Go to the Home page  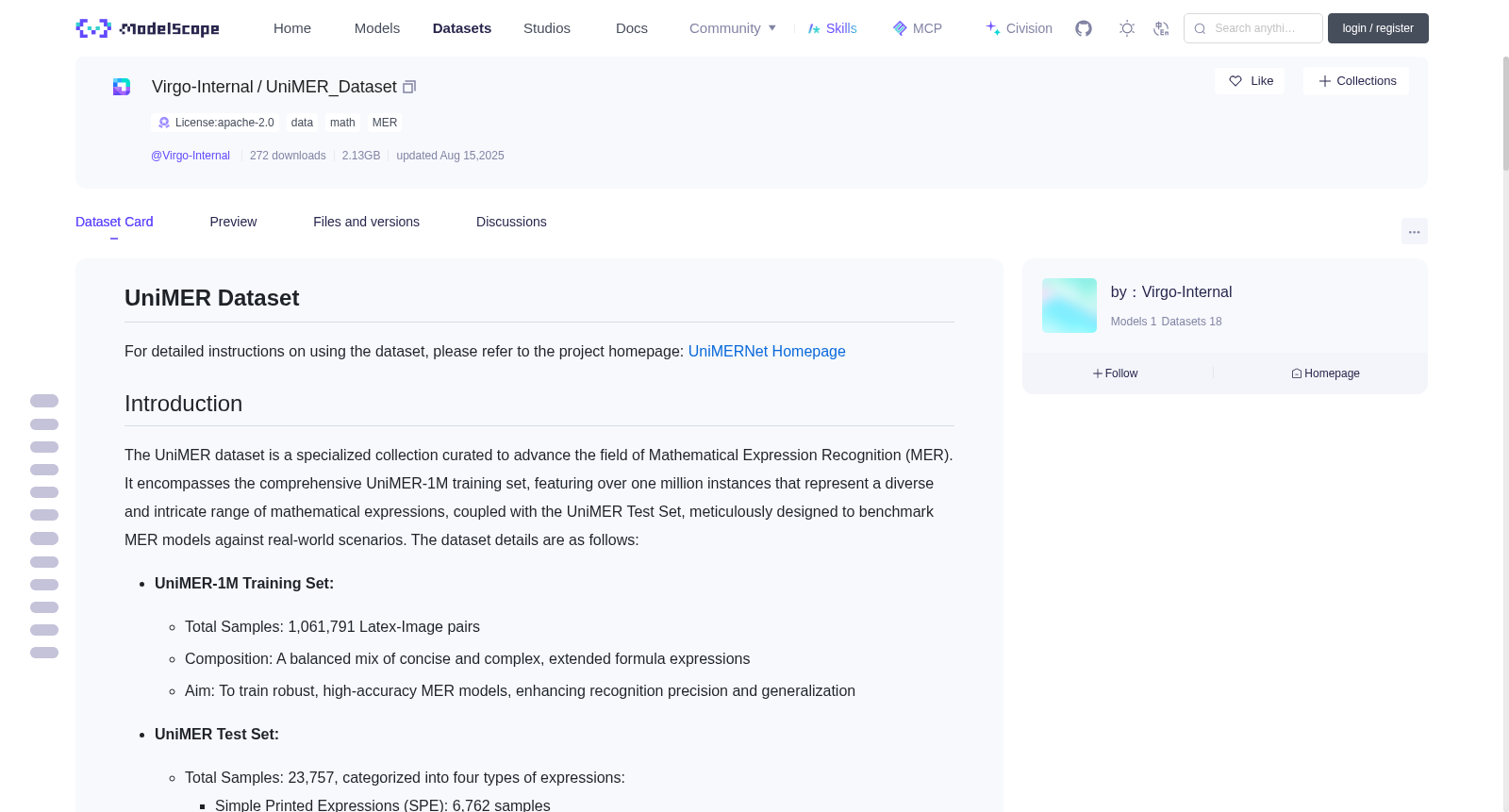tap(292, 28)
